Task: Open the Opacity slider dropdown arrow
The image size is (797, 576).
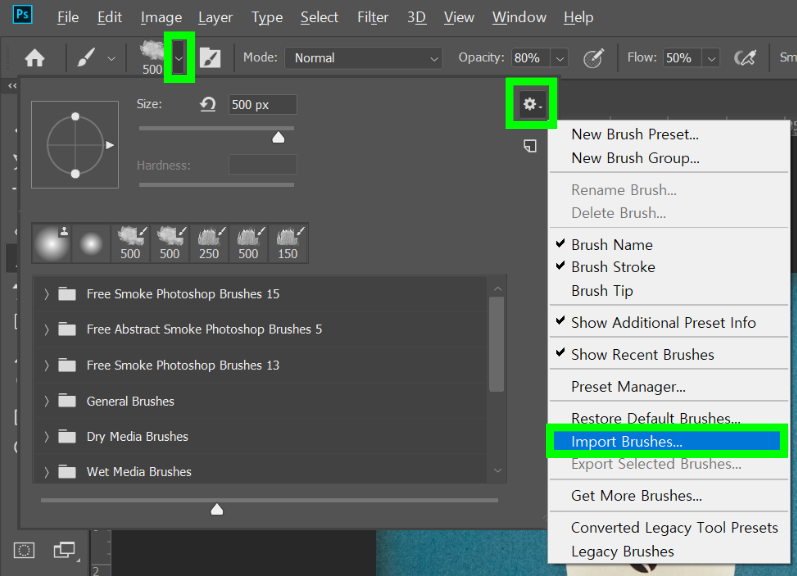Action: (560, 58)
